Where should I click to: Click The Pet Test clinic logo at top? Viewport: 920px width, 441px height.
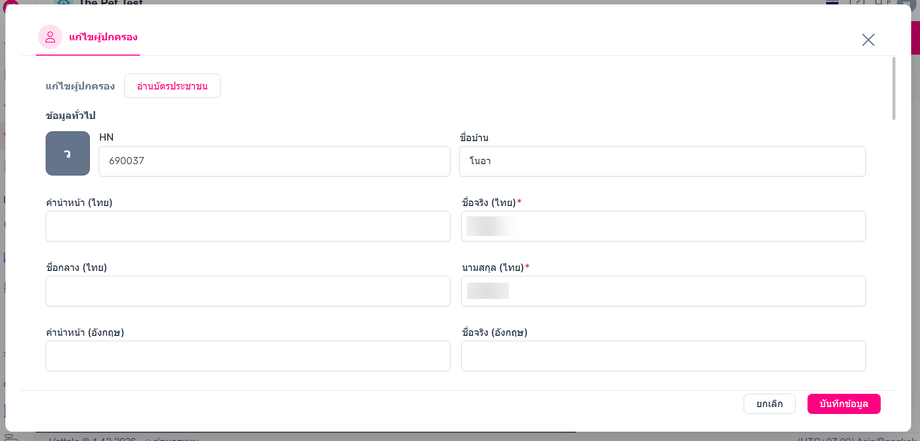[62, 2]
